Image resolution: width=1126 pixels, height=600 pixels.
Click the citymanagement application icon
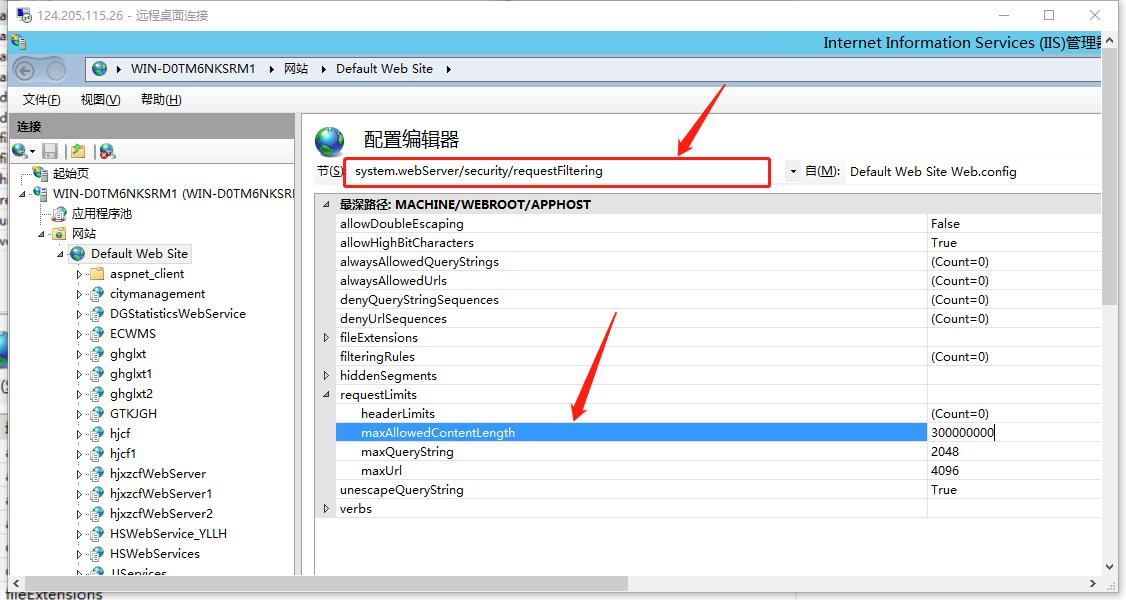pyautogui.click(x=97, y=294)
